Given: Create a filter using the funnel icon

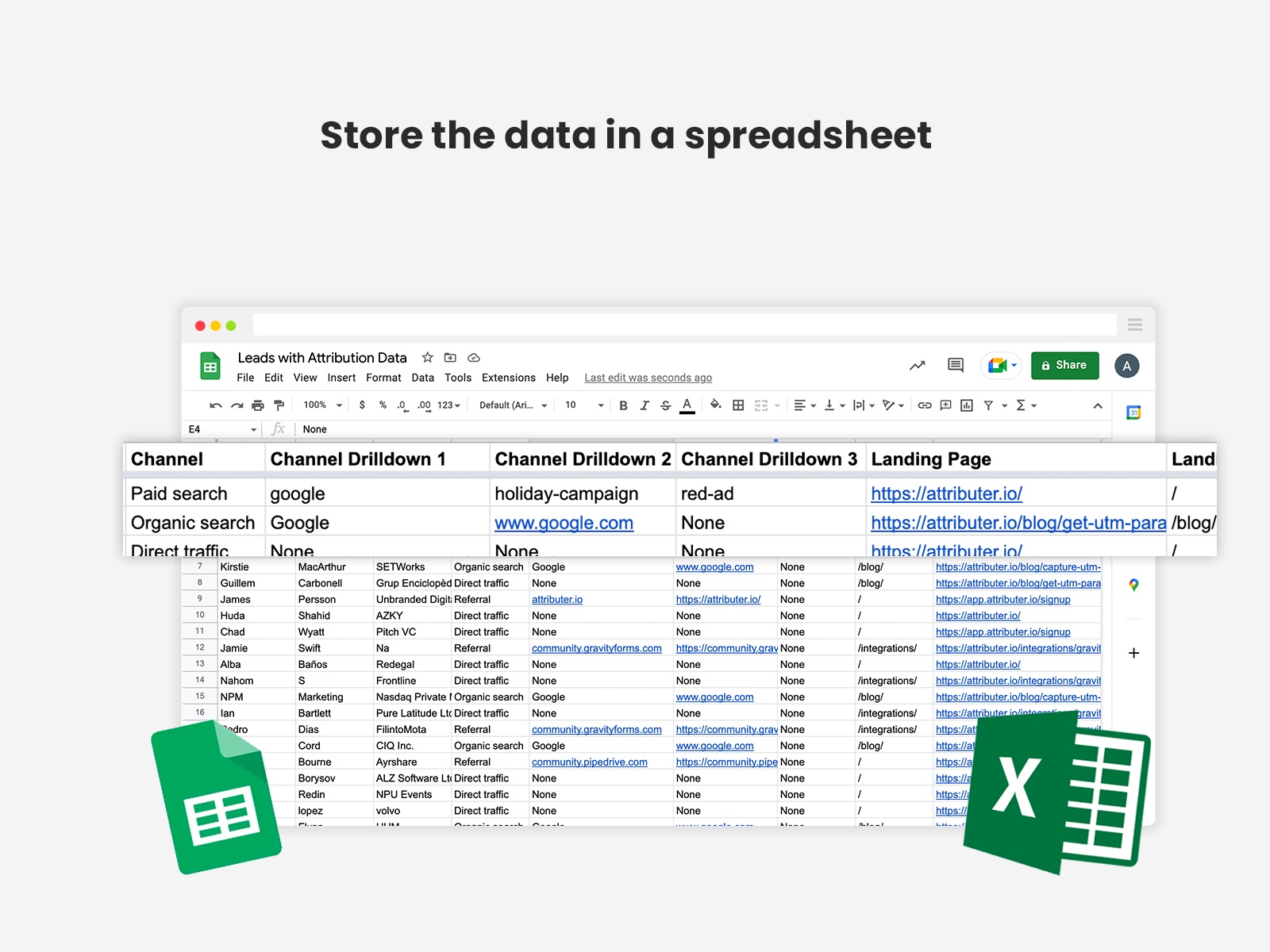Looking at the screenshot, I should (988, 405).
